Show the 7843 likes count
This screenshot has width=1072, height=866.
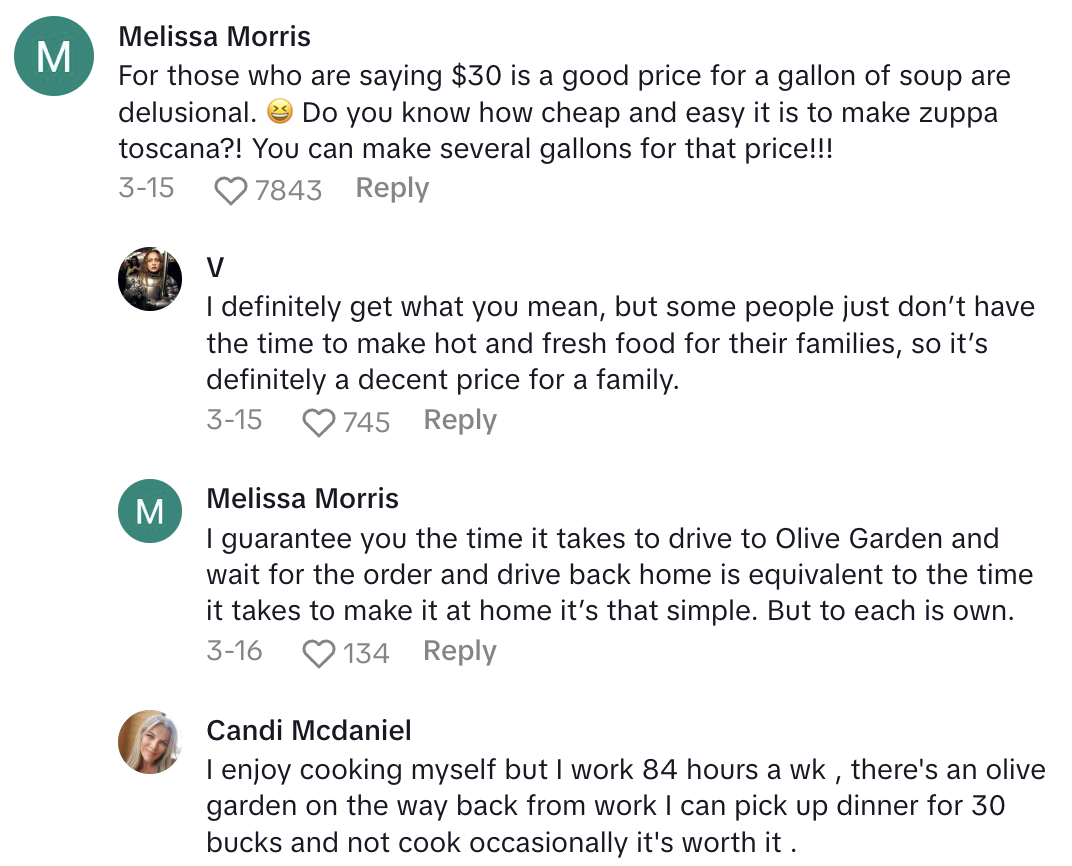coord(288,190)
